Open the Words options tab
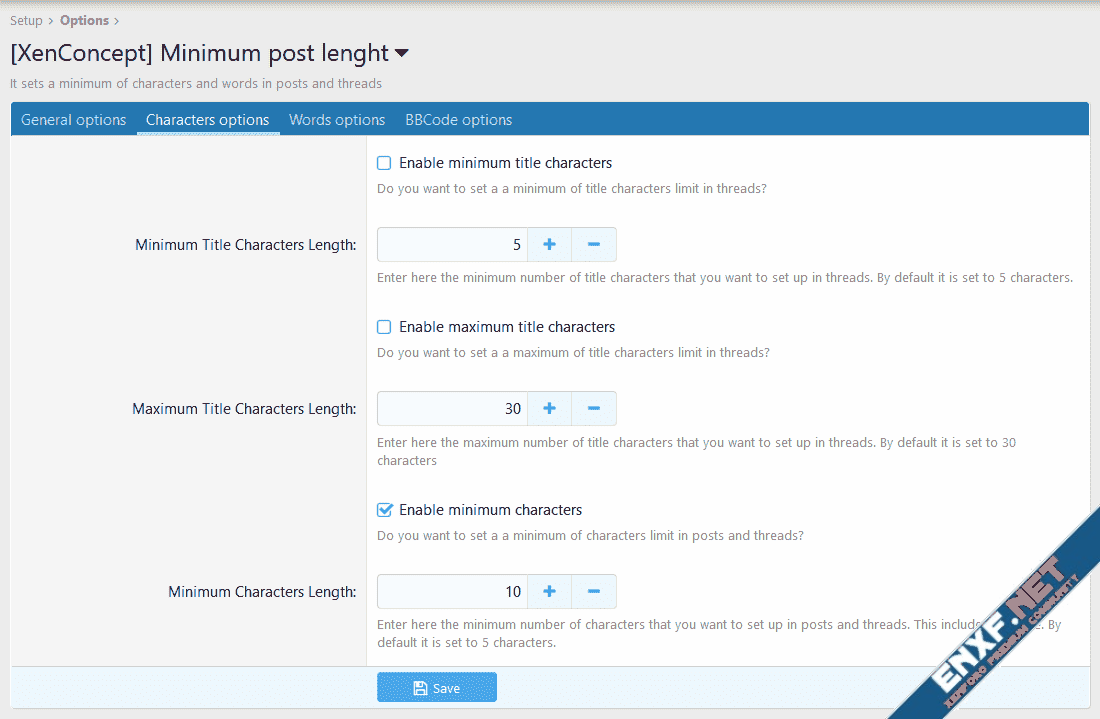Image resolution: width=1100 pixels, height=719 pixels. [x=337, y=120]
